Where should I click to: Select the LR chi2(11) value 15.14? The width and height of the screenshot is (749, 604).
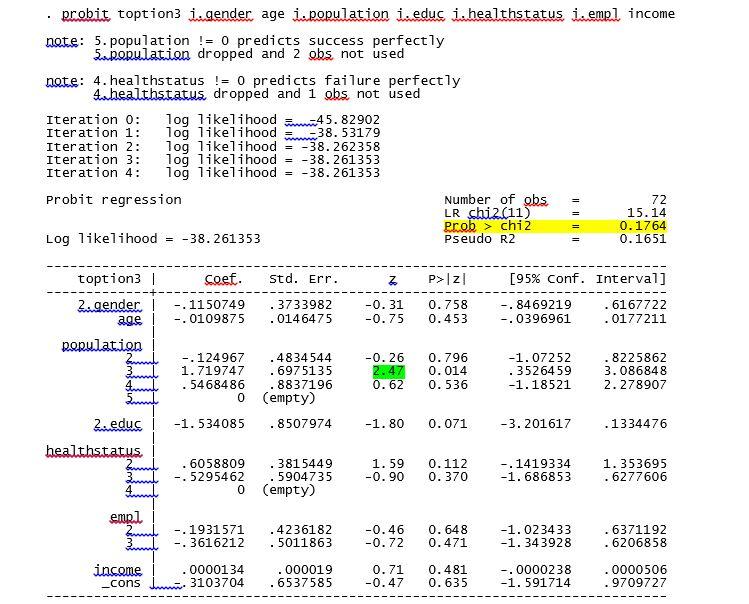pos(646,213)
